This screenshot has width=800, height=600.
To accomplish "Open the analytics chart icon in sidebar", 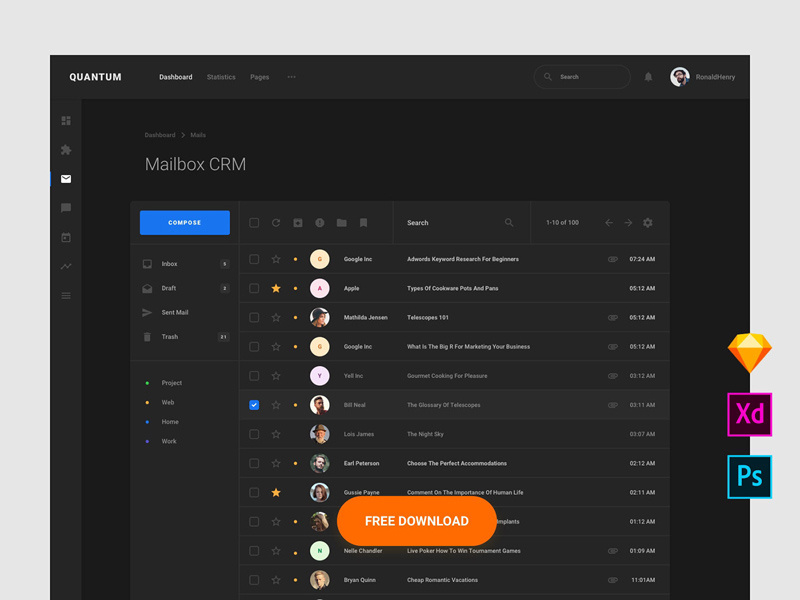I will 65,265.
